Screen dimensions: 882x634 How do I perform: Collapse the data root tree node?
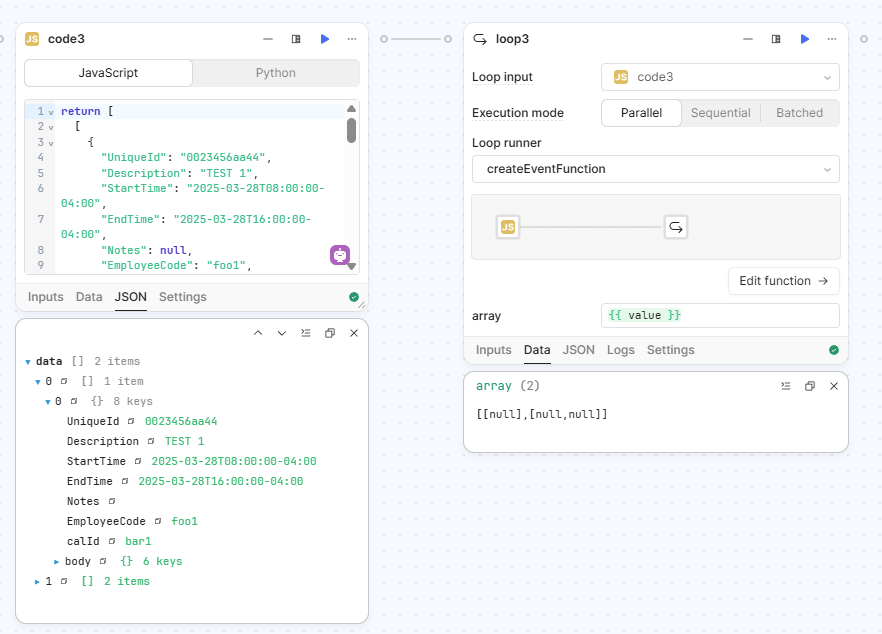click(x=28, y=362)
